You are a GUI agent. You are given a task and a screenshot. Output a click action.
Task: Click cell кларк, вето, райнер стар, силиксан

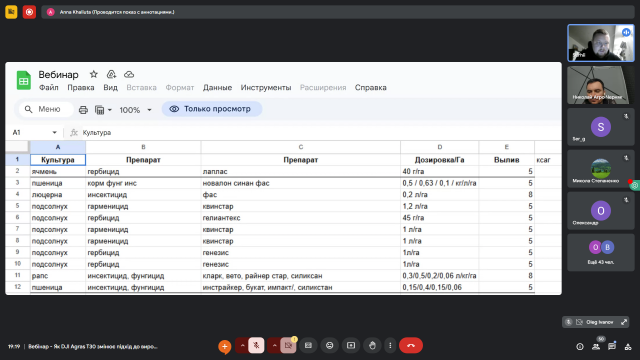tap(300, 276)
